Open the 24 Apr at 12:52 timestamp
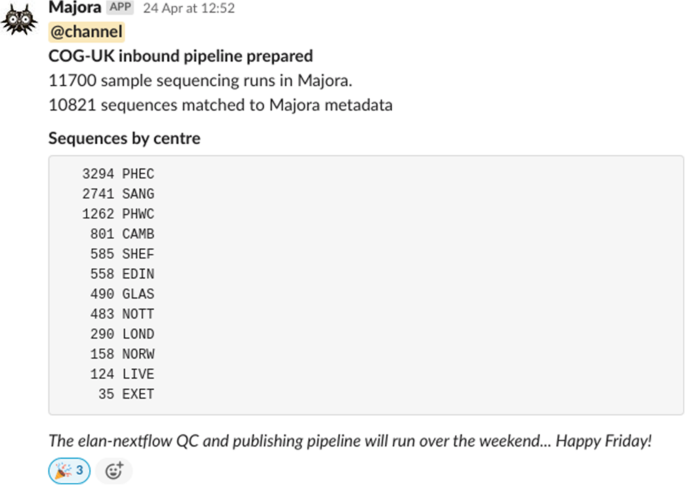The height and width of the screenshot is (485, 685). 189,8
